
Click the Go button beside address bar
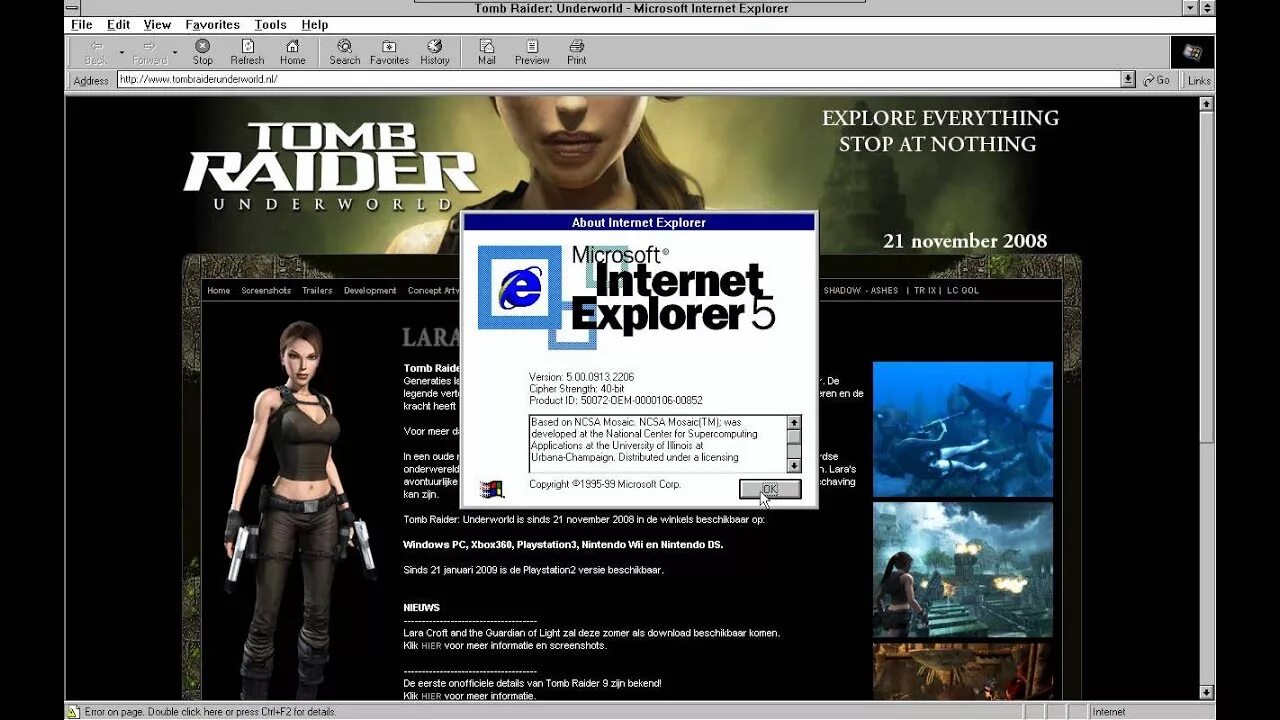[x=1157, y=80]
